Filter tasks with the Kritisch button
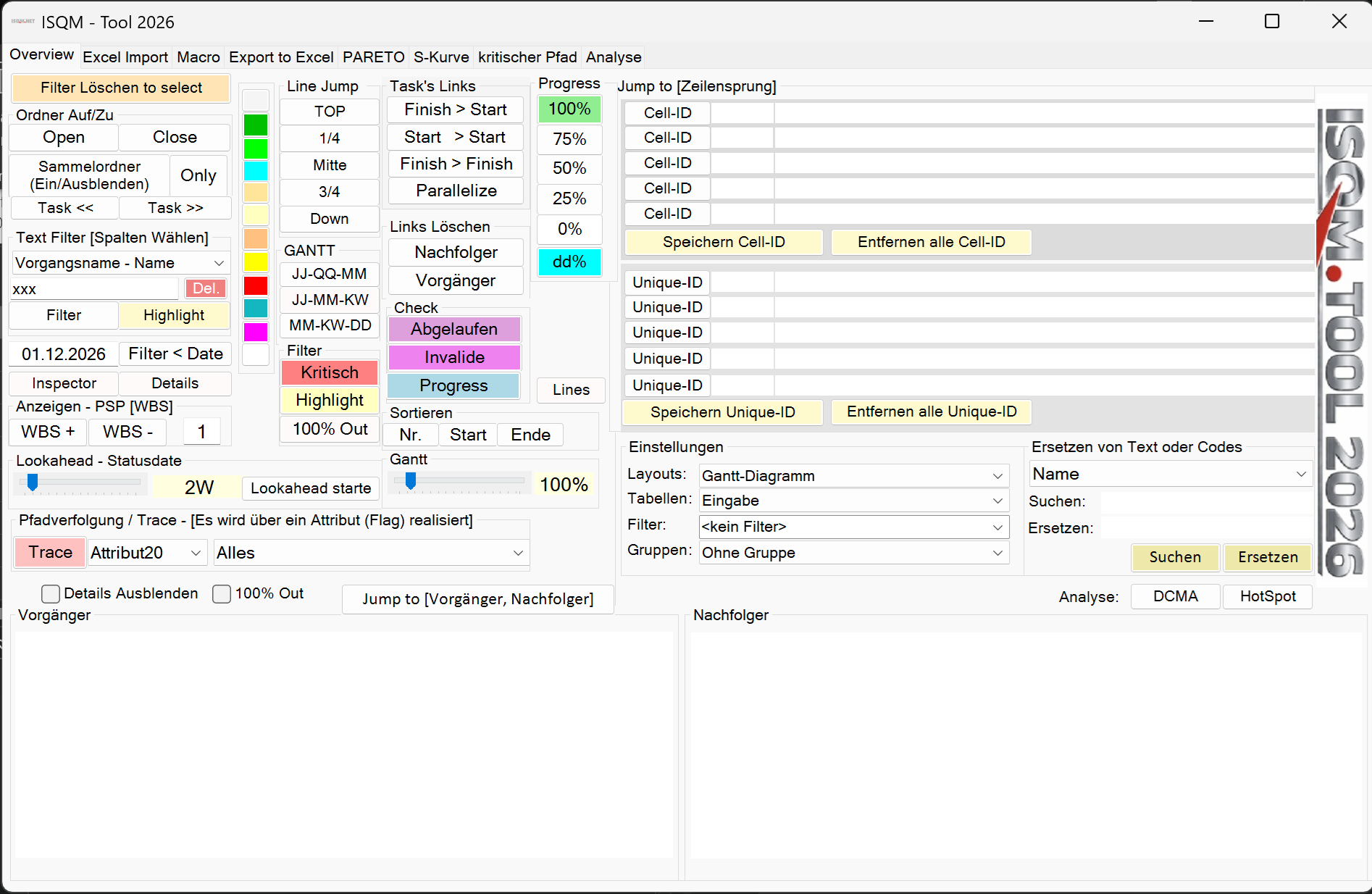Screen dimensions: 1372x894 [x=330, y=372]
